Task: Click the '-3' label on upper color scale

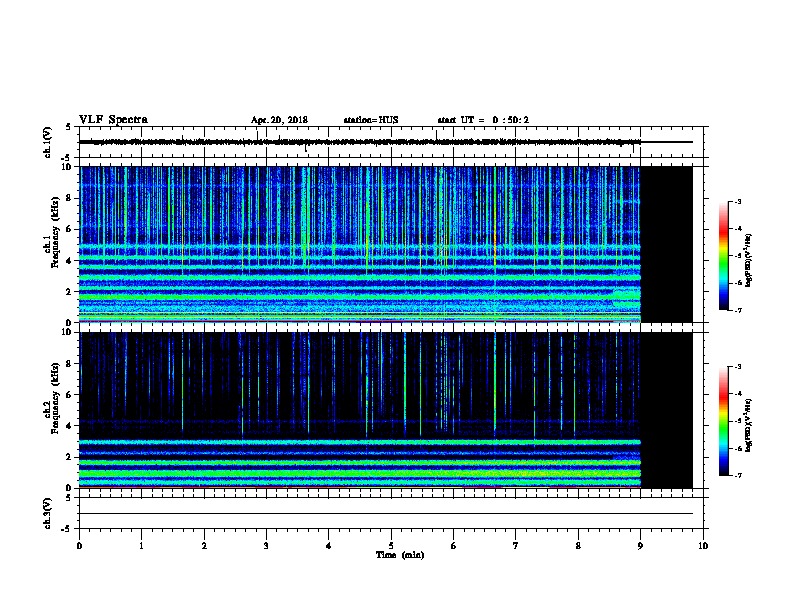Action: (x=737, y=201)
